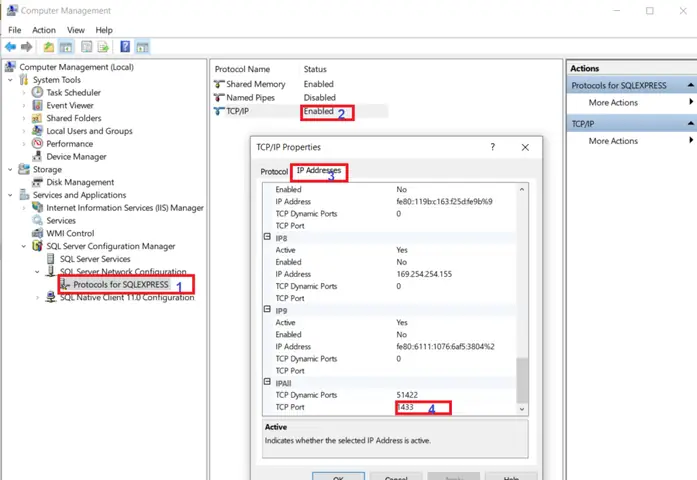Viewport: 697px width, 480px height.
Task: Click the Protocol Name column header
Action: point(242,69)
